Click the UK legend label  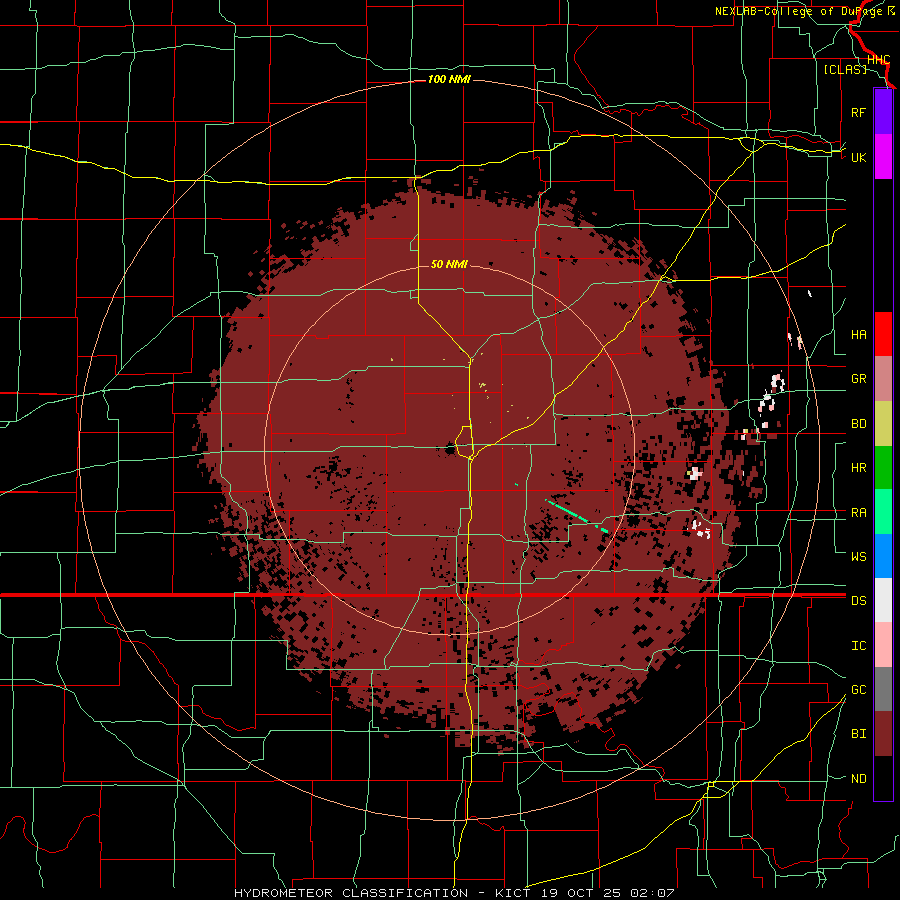(858, 157)
